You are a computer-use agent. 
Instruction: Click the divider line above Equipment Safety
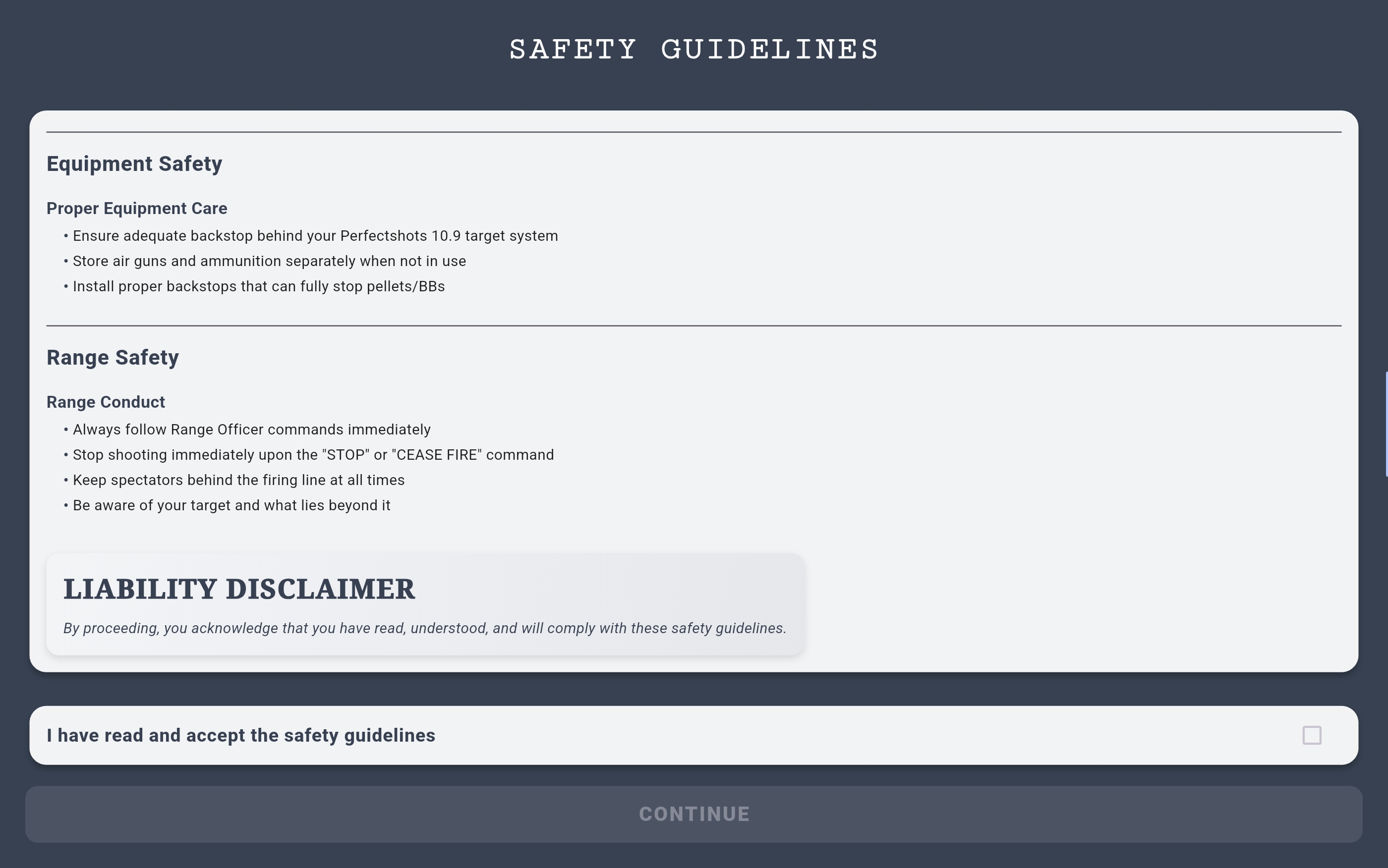pos(694,132)
